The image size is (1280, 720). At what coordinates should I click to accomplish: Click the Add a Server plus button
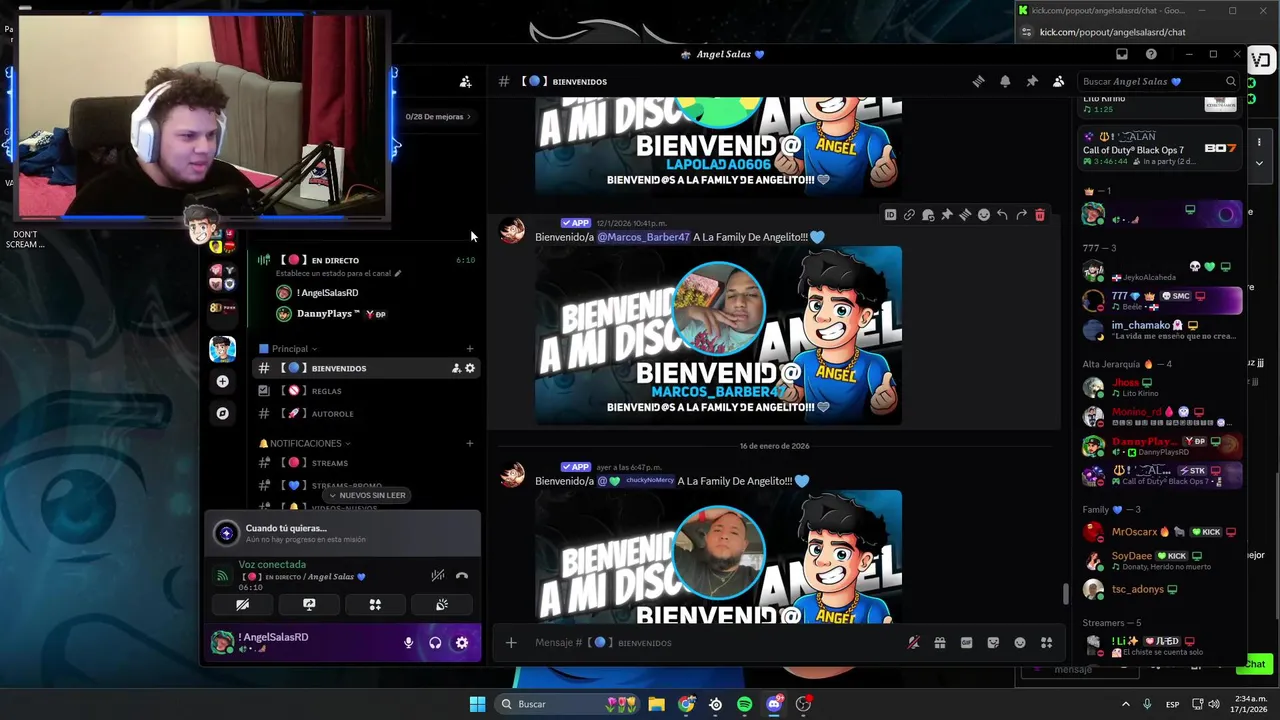pos(222,381)
